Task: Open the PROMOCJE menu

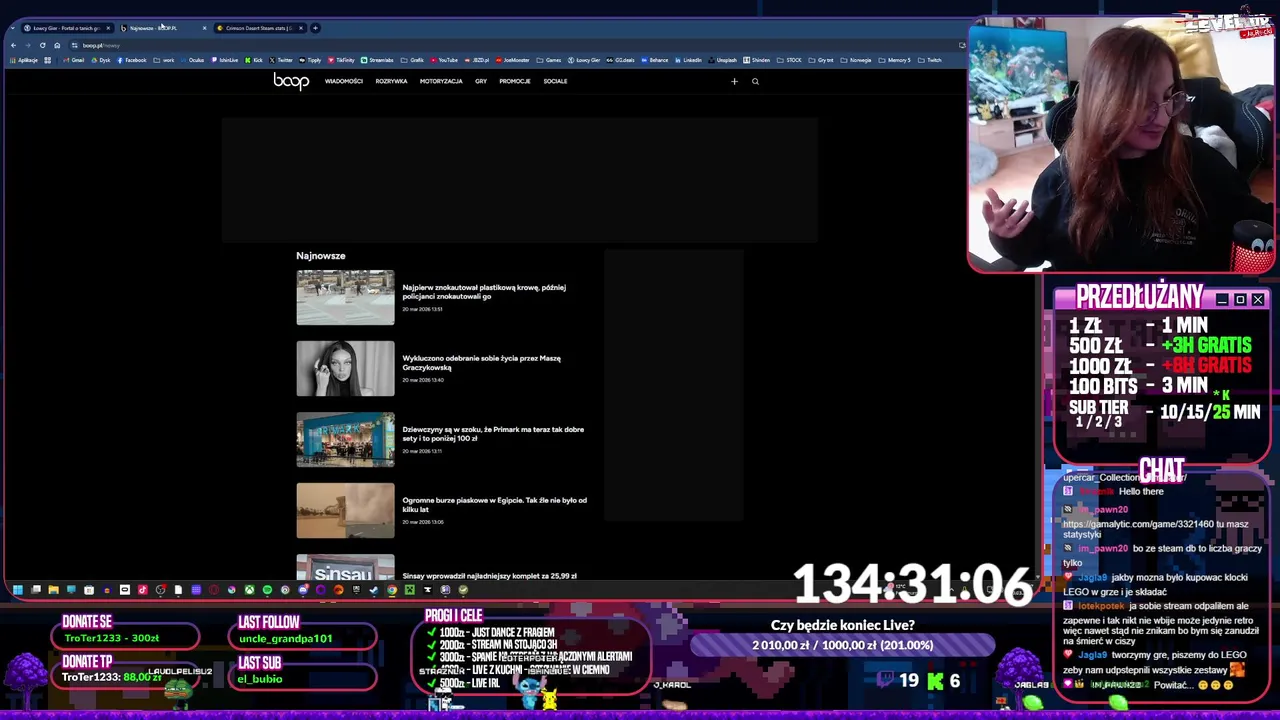Action: (515, 81)
